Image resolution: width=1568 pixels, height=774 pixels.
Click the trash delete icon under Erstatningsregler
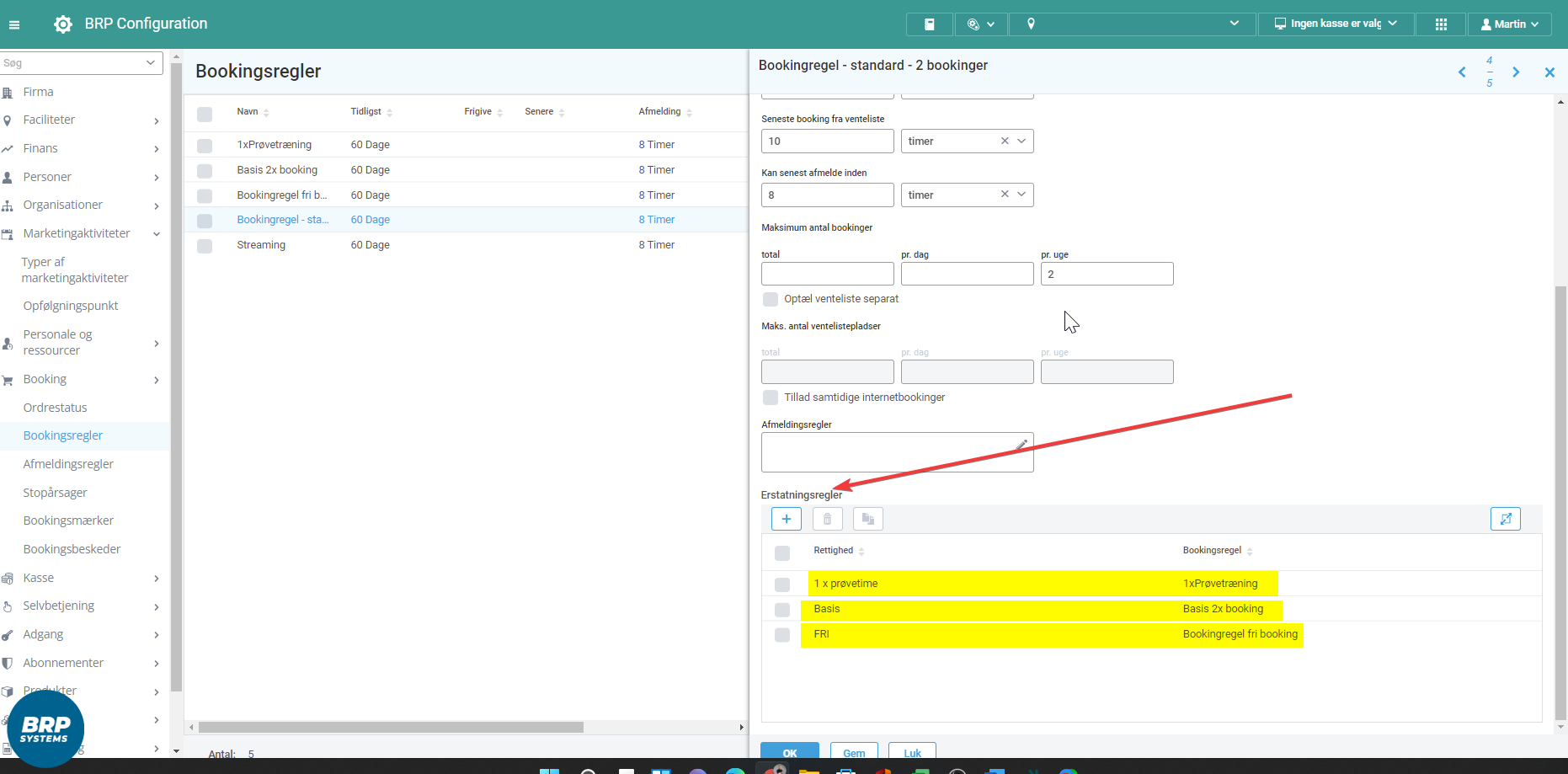pyautogui.click(x=828, y=519)
